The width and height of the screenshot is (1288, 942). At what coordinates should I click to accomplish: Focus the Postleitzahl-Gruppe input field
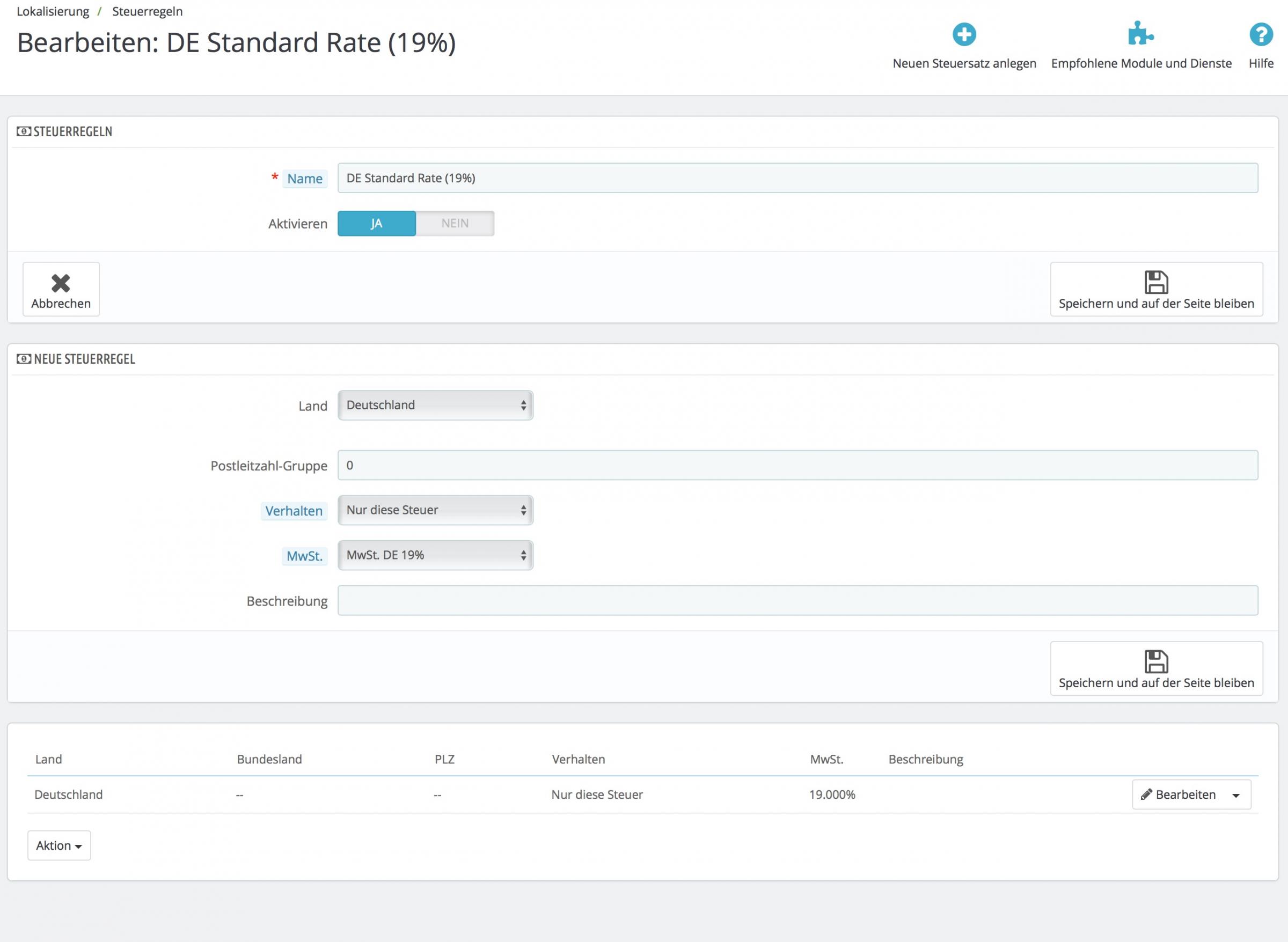coord(797,465)
